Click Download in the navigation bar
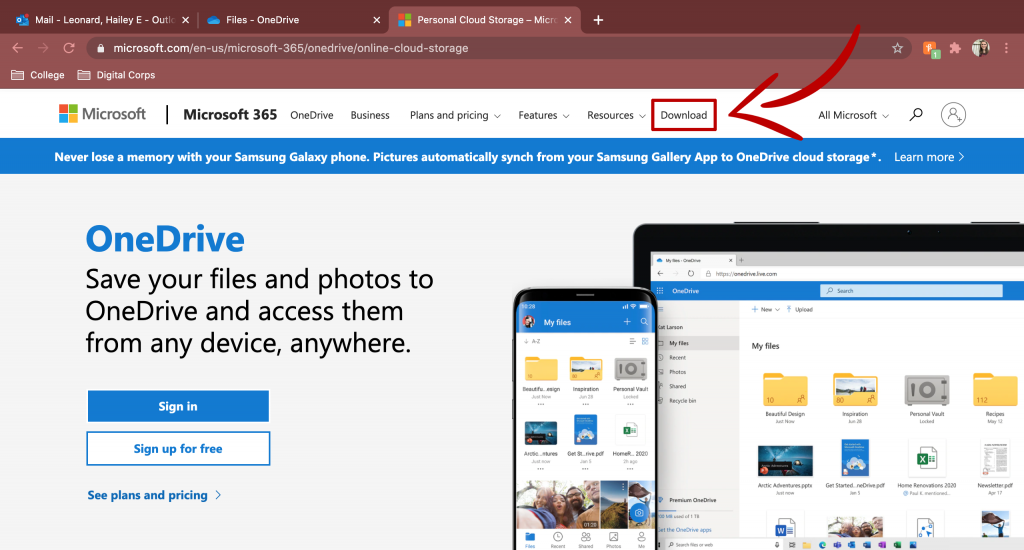Screen dimensions: 1024x550 point(684,115)
